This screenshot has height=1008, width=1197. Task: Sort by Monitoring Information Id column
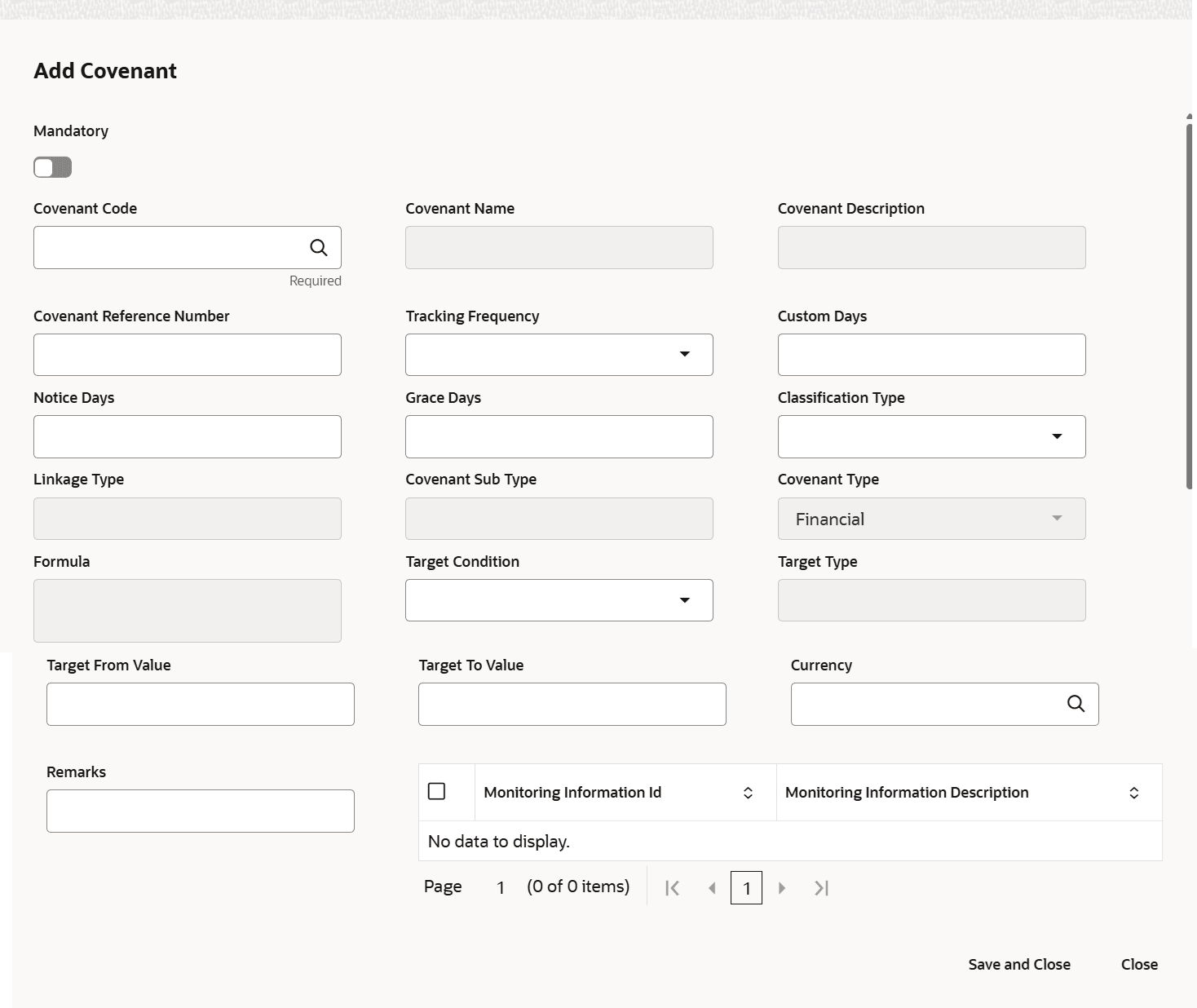tap(748, 793)
